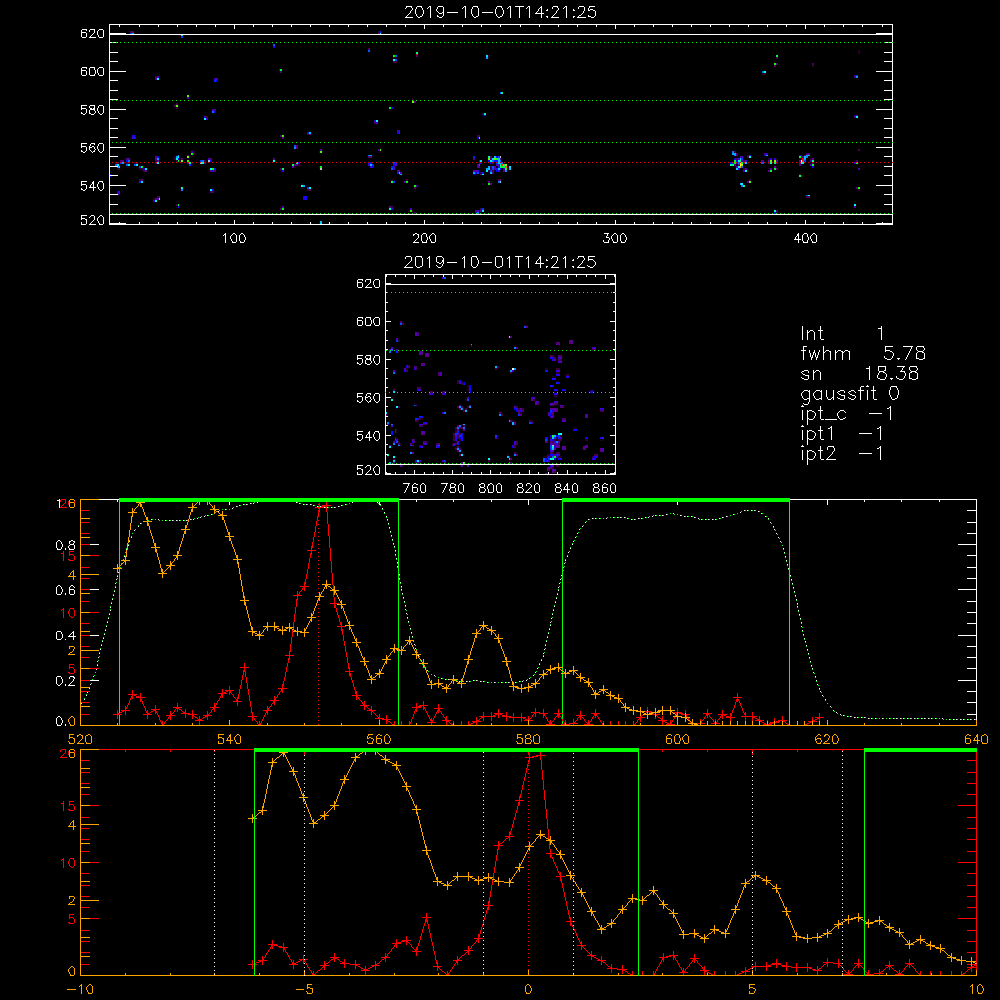Viewport: 1000px width, 1000px height.
Task: Click x-axis label '10' of the bottom plot
Action: (x=976, y=990)
